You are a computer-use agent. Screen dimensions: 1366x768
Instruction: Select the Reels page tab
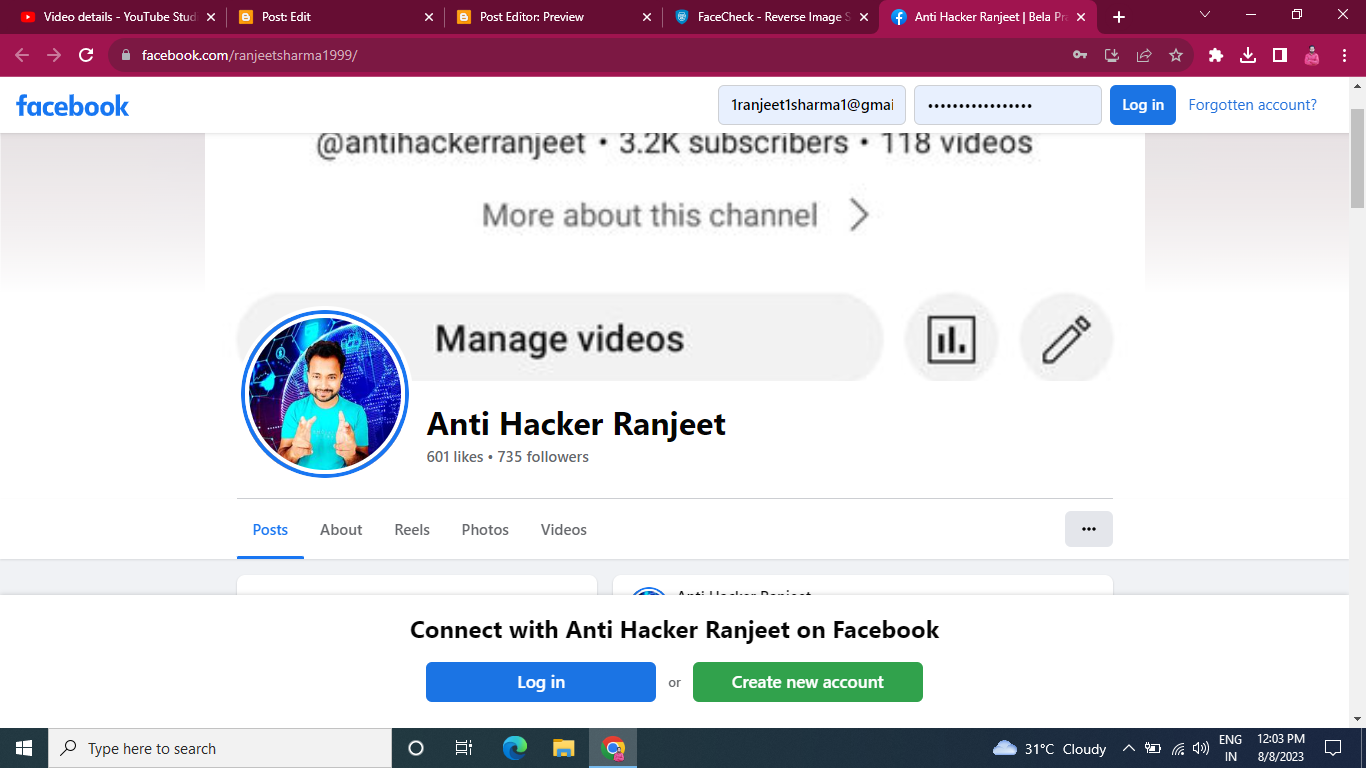pos(412,530)
